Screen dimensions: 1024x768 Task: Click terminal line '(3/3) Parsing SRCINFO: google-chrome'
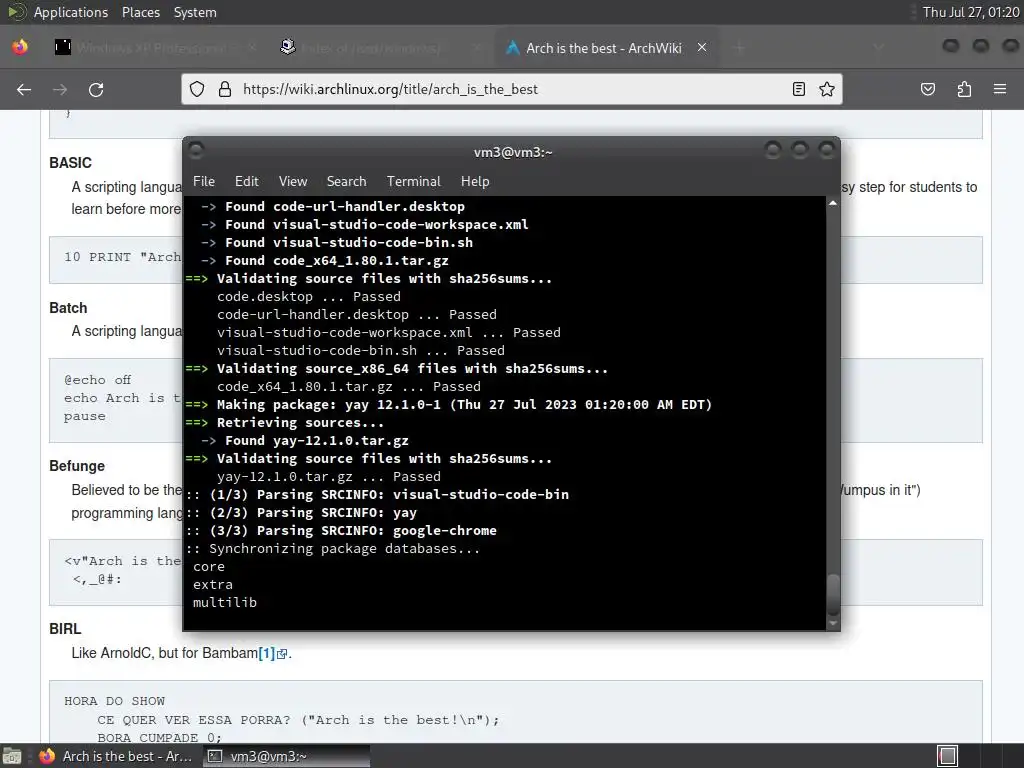[x=341, y=531]
